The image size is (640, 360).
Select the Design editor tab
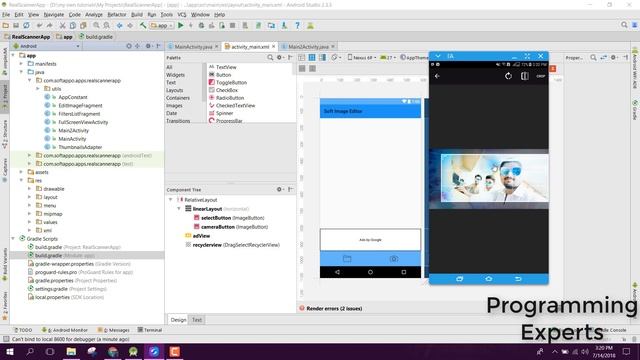[178, 320]
